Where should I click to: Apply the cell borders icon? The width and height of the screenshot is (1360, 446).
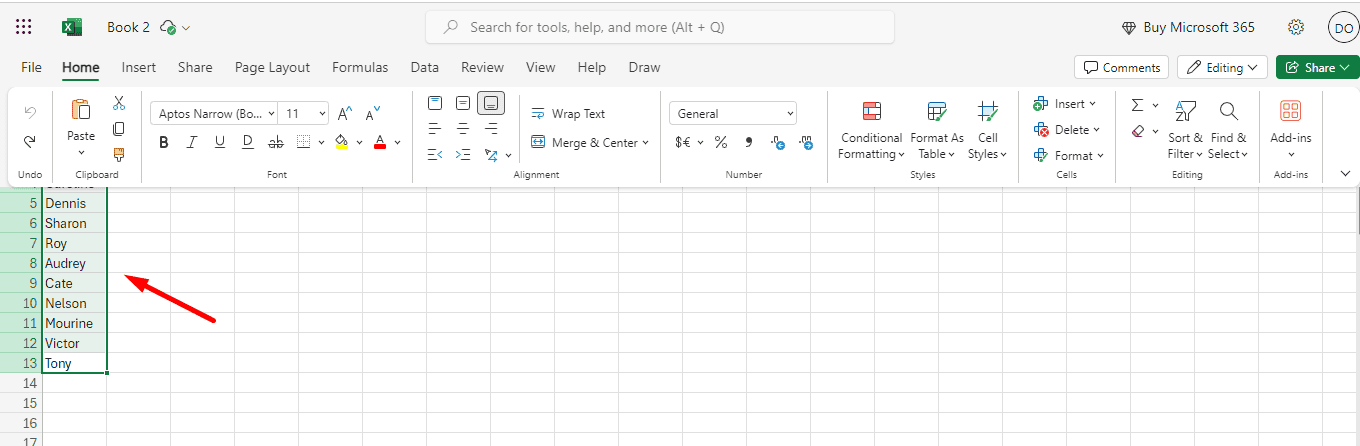tap(304, 142)
